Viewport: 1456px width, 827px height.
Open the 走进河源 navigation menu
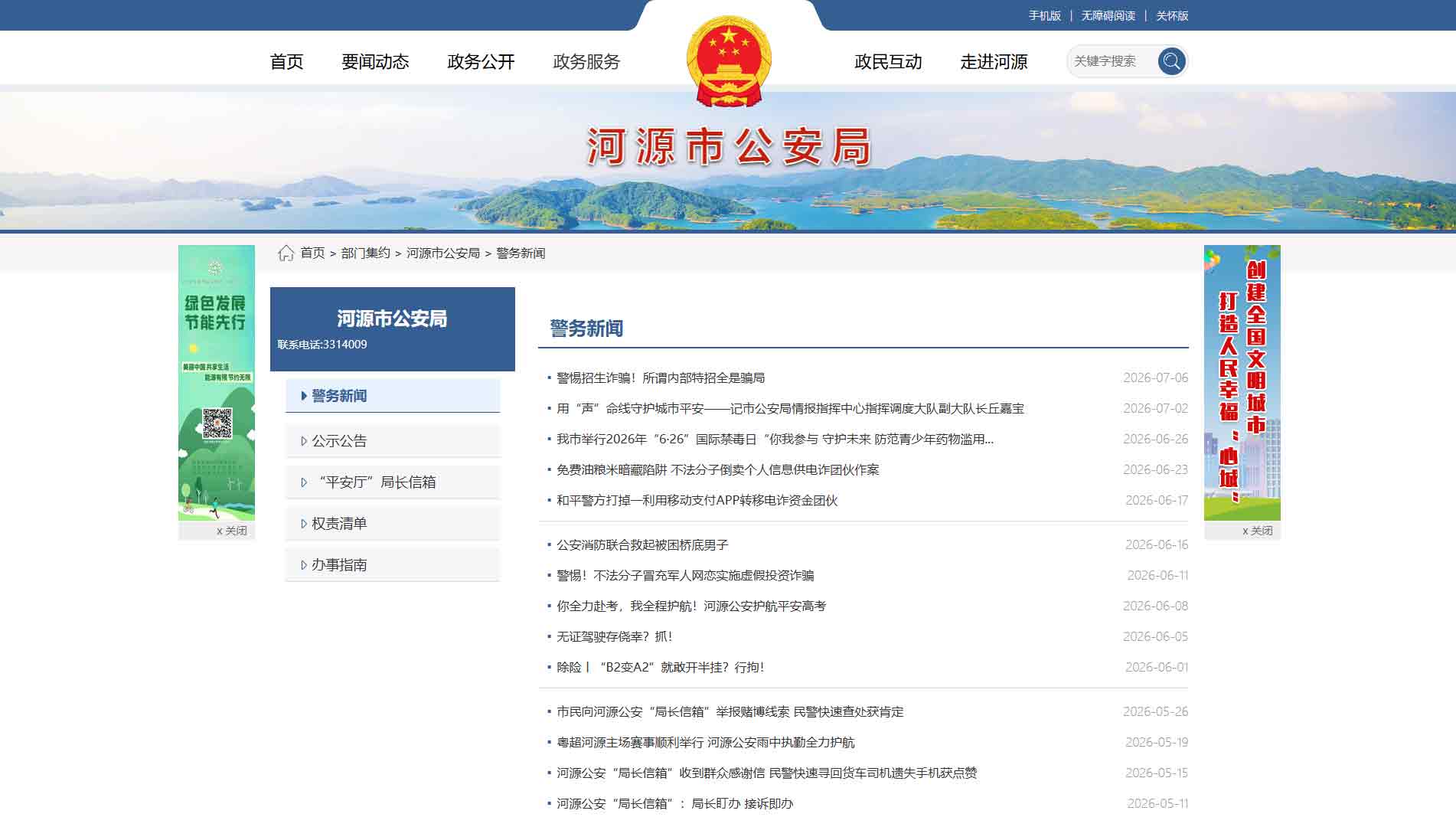(994, 62)
